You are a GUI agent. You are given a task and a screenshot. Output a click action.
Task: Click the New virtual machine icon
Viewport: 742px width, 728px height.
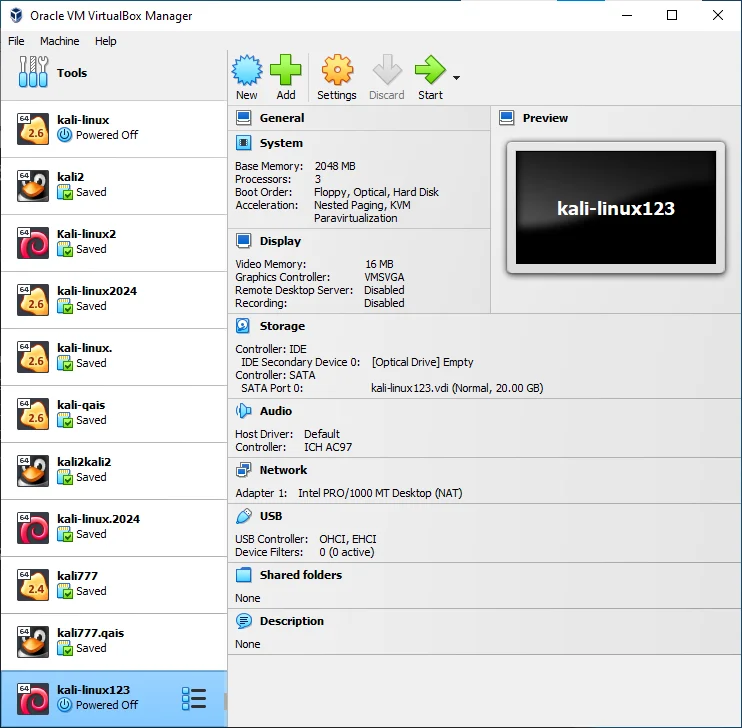click(247, 70)
